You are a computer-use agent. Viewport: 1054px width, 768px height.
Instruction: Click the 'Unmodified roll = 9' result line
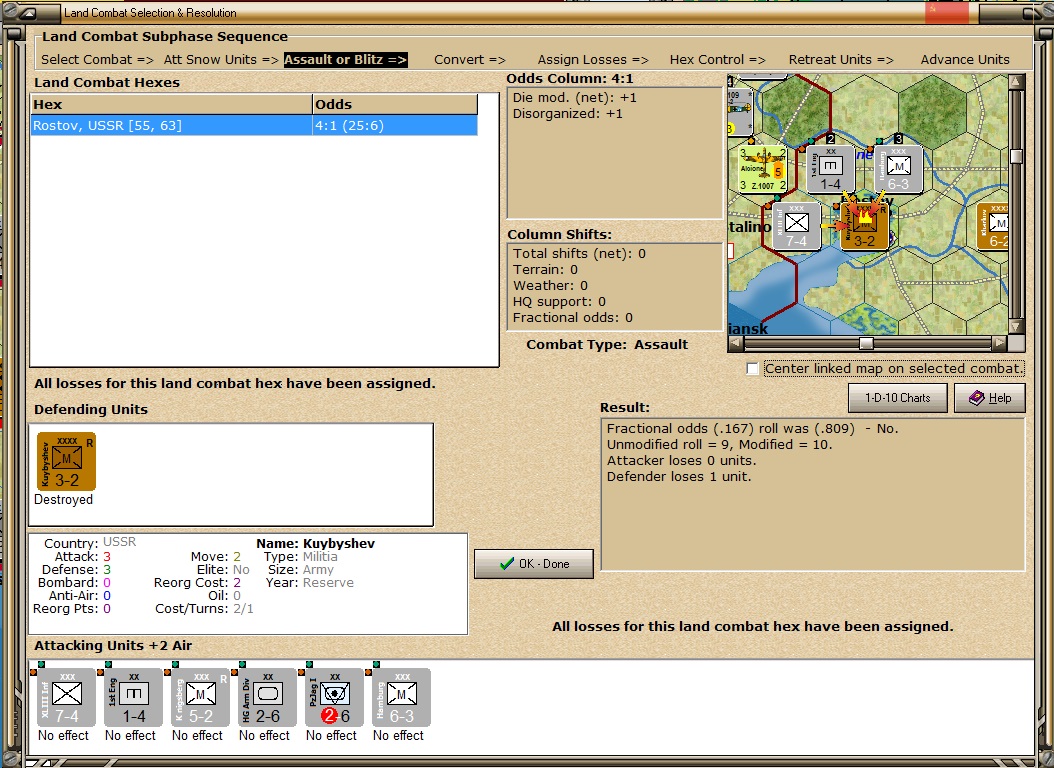click(719, 444)
